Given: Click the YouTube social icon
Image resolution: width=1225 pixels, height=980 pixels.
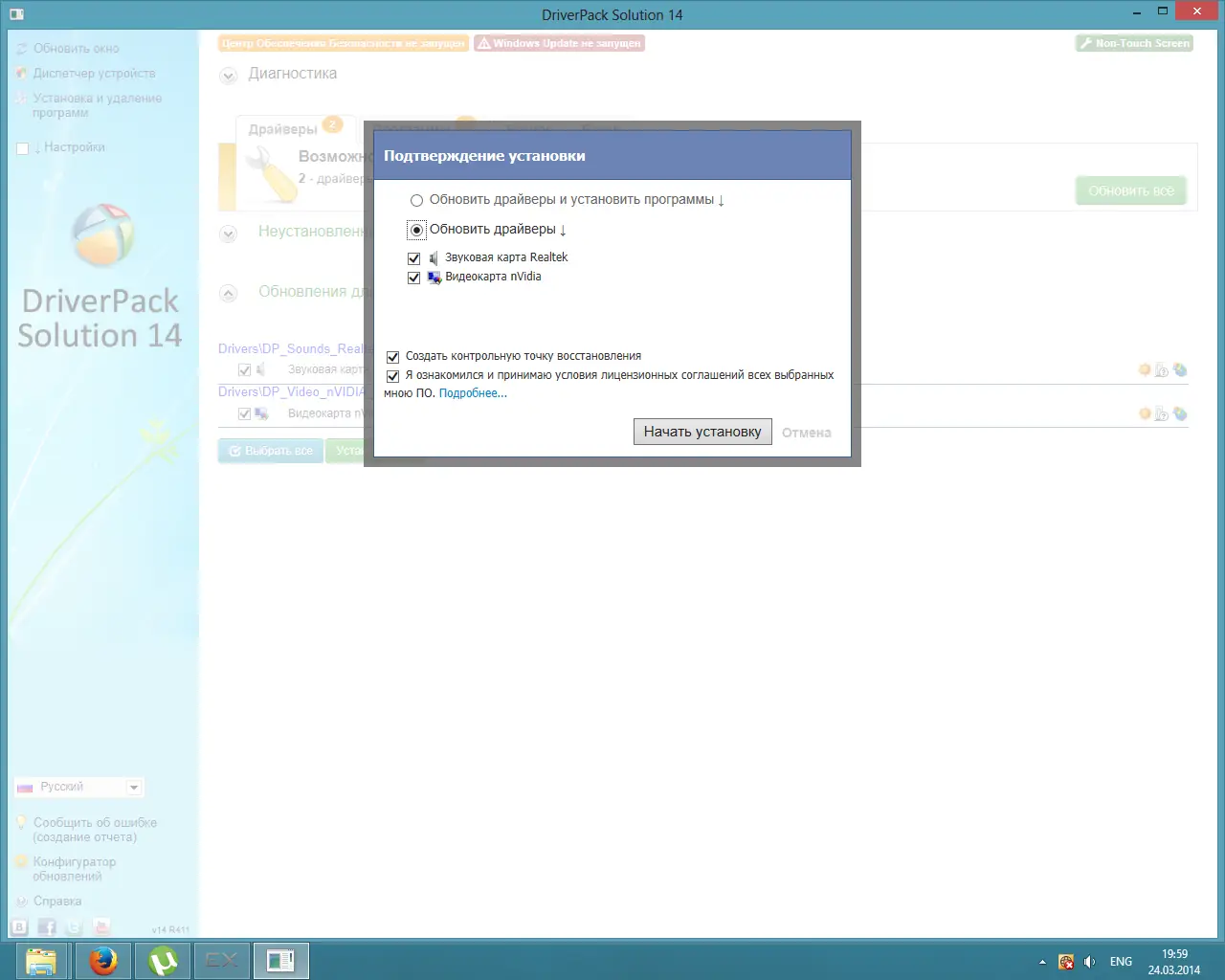Looking at the screenshot, I should click(x=101, y=926).
